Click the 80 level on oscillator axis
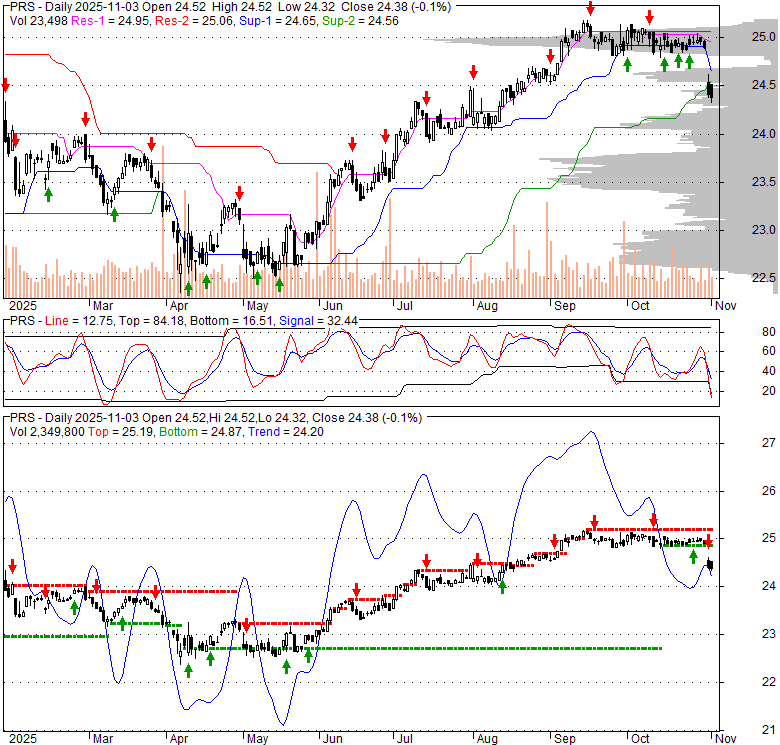This screenshot has height=745, width=780. 769,332
